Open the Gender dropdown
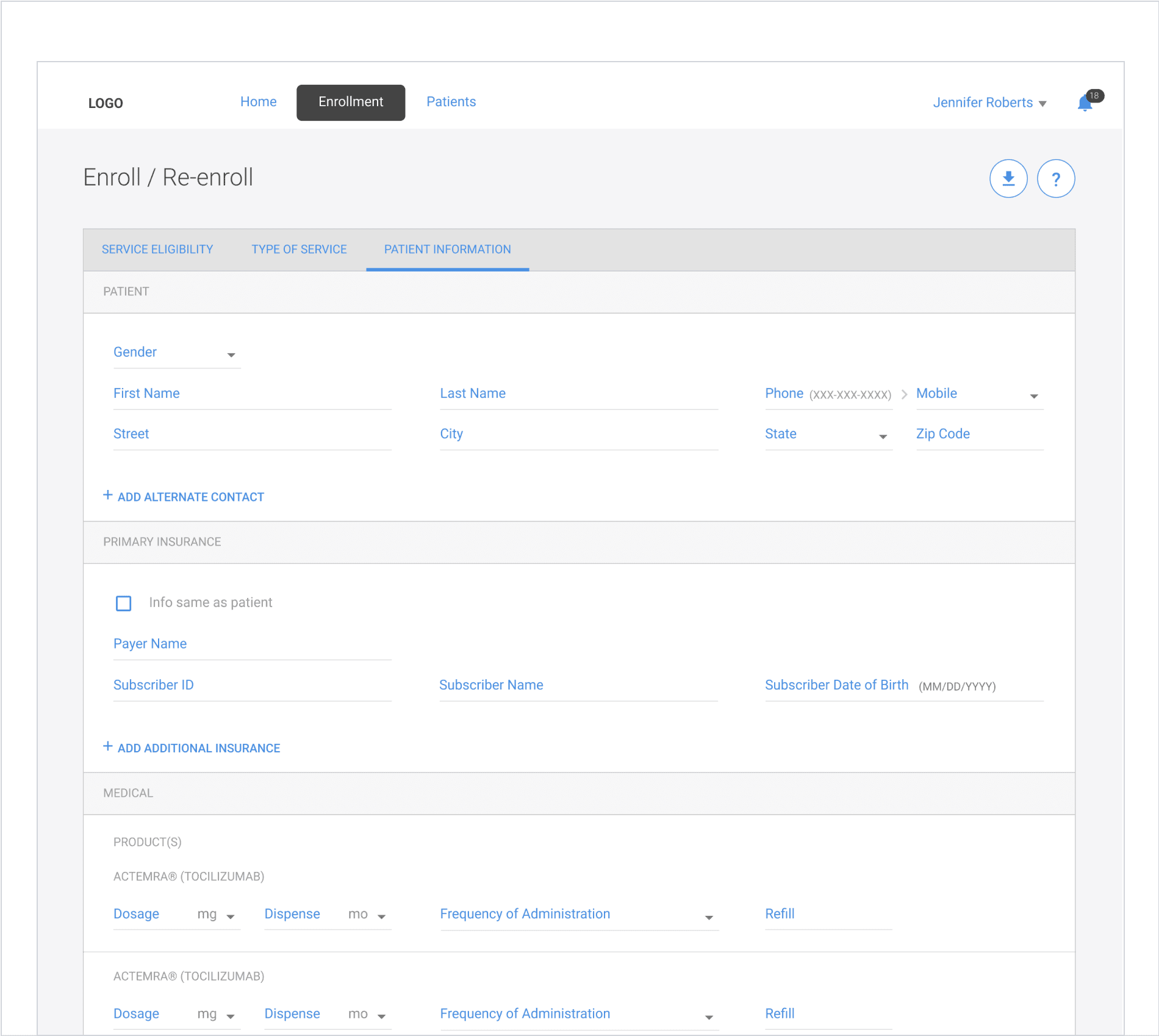 coord(177,353)
